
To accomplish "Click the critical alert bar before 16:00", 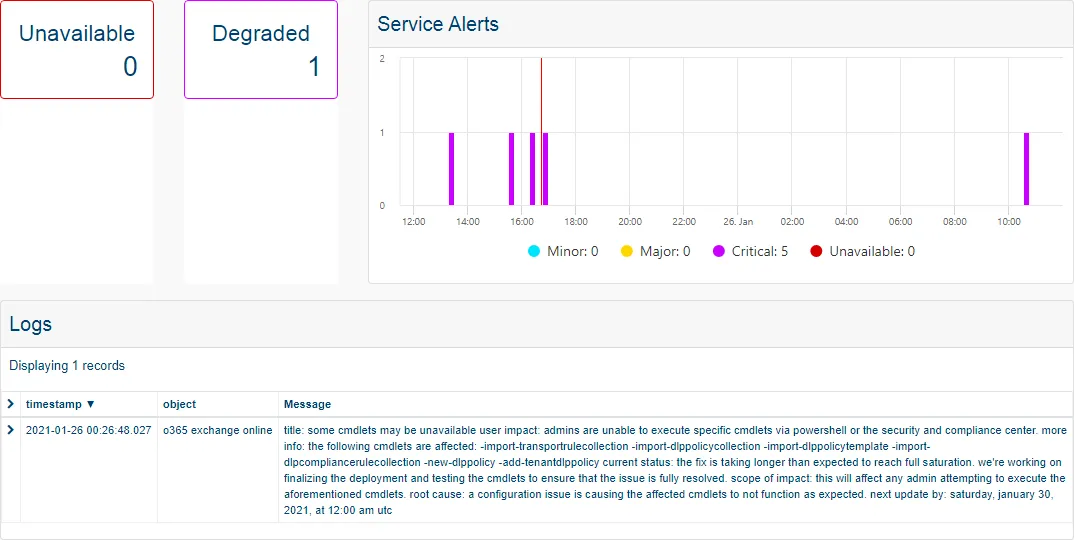I will tap(511, 169).
